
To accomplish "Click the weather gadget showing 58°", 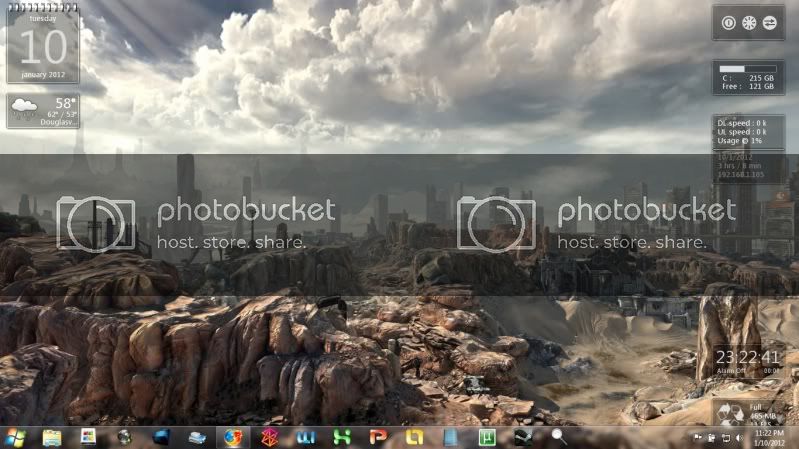I will coord(43,111).
